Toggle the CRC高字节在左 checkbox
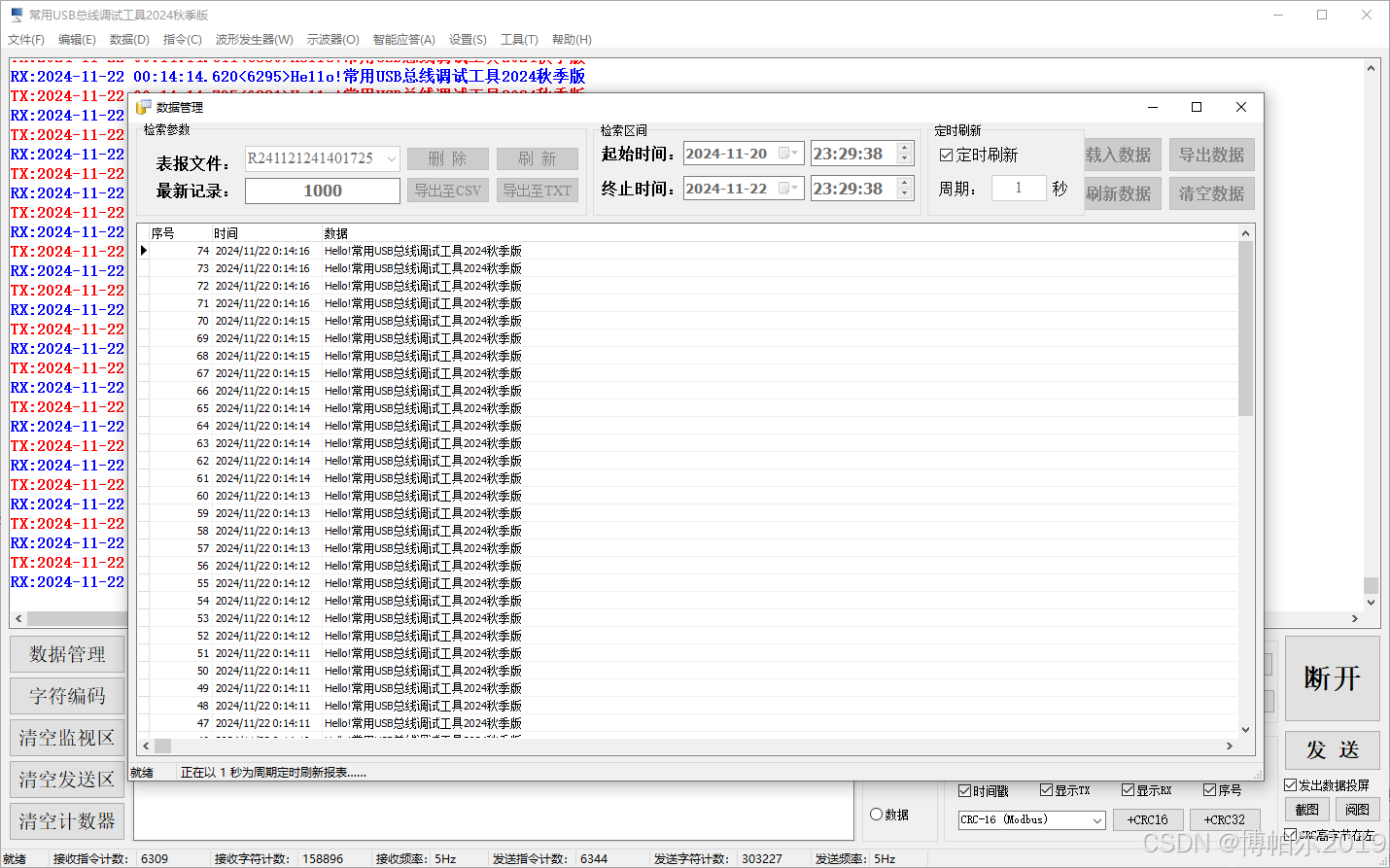 (1291, 835)
